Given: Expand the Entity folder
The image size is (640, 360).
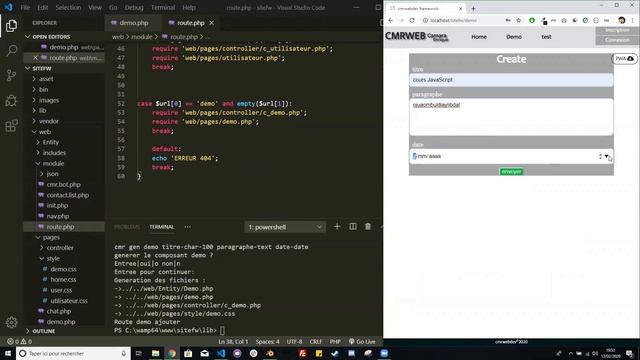Looking at the screenshot, I should (x=50, y=142).
